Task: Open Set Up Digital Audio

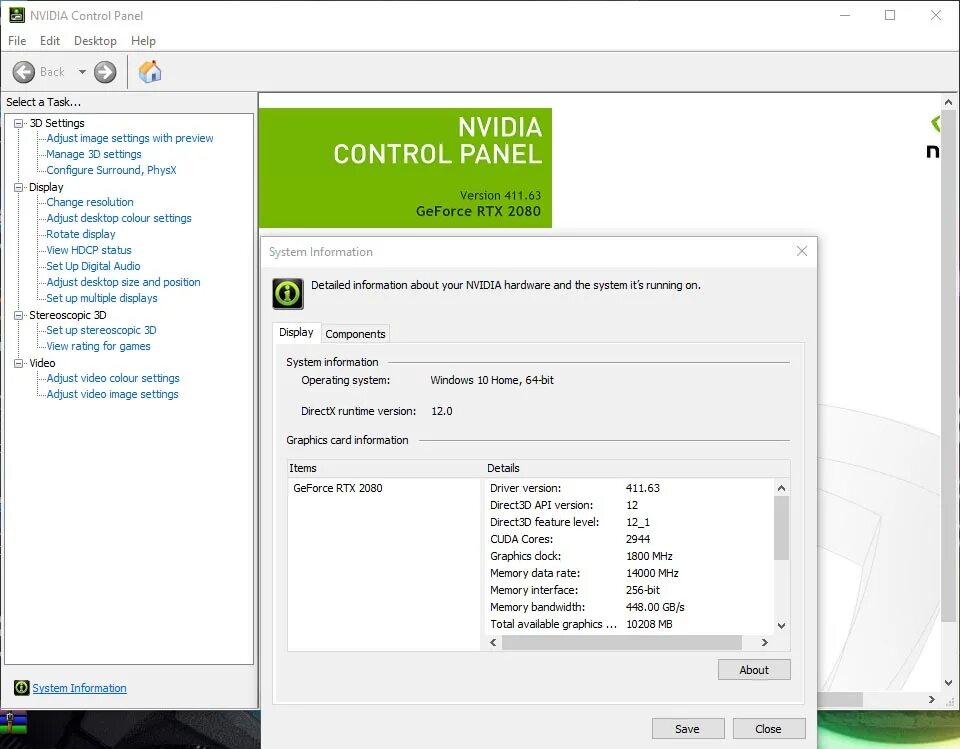Action: coord(93,266)
